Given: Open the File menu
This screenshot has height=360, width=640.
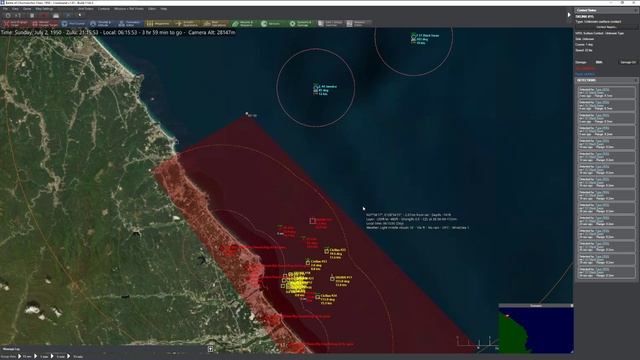Looking at the screenshot, I should click(x=5, y=9).
